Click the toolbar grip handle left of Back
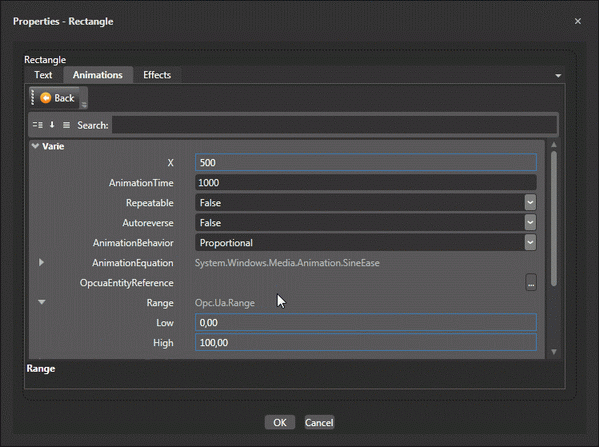Image resolution: width=599 pixels, height=447 pixels. [32, 97]
